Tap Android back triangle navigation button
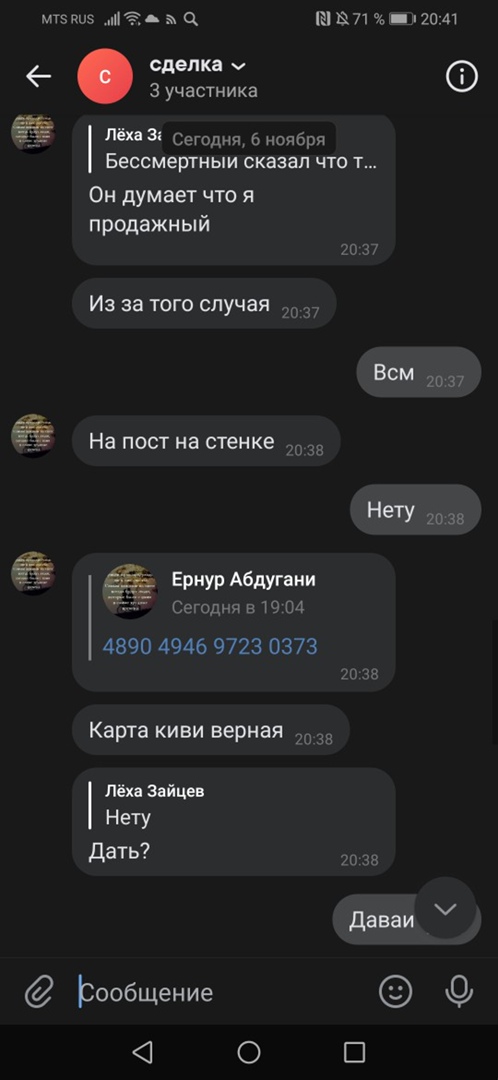Image resolution: width=498 pixels, height=1080 pixels. click(x=142, y=1052)
